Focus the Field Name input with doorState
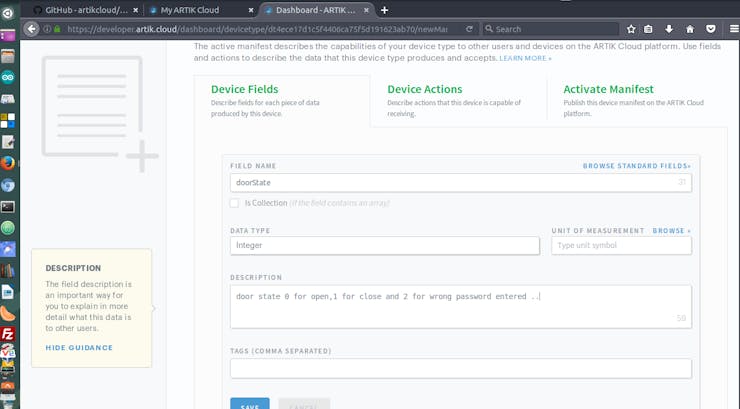The height and width of the screenshot is (409, 740). 461,183
